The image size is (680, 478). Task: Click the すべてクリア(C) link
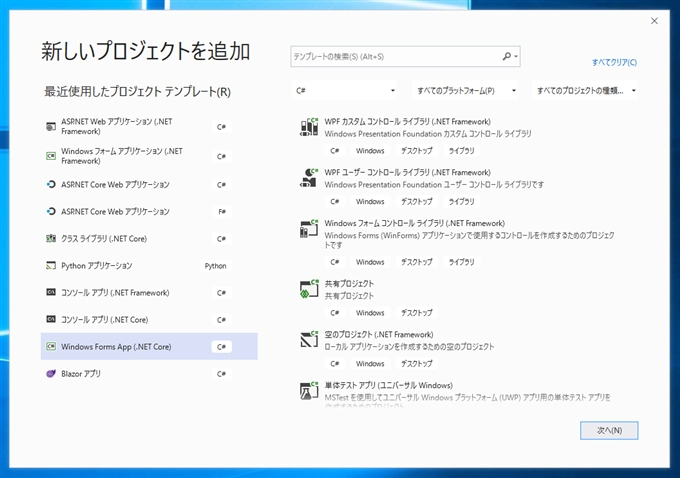point(614,62)
